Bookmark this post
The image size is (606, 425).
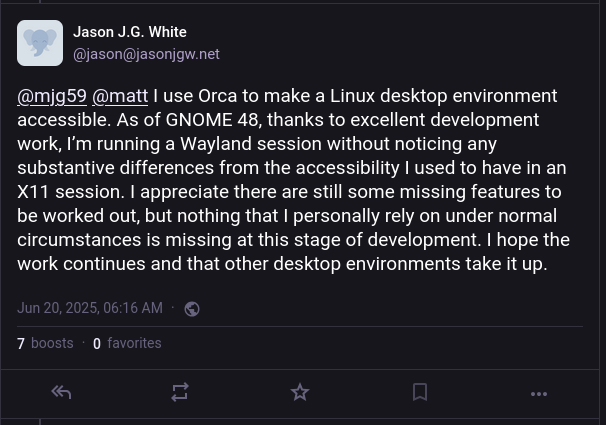[420, 393]
